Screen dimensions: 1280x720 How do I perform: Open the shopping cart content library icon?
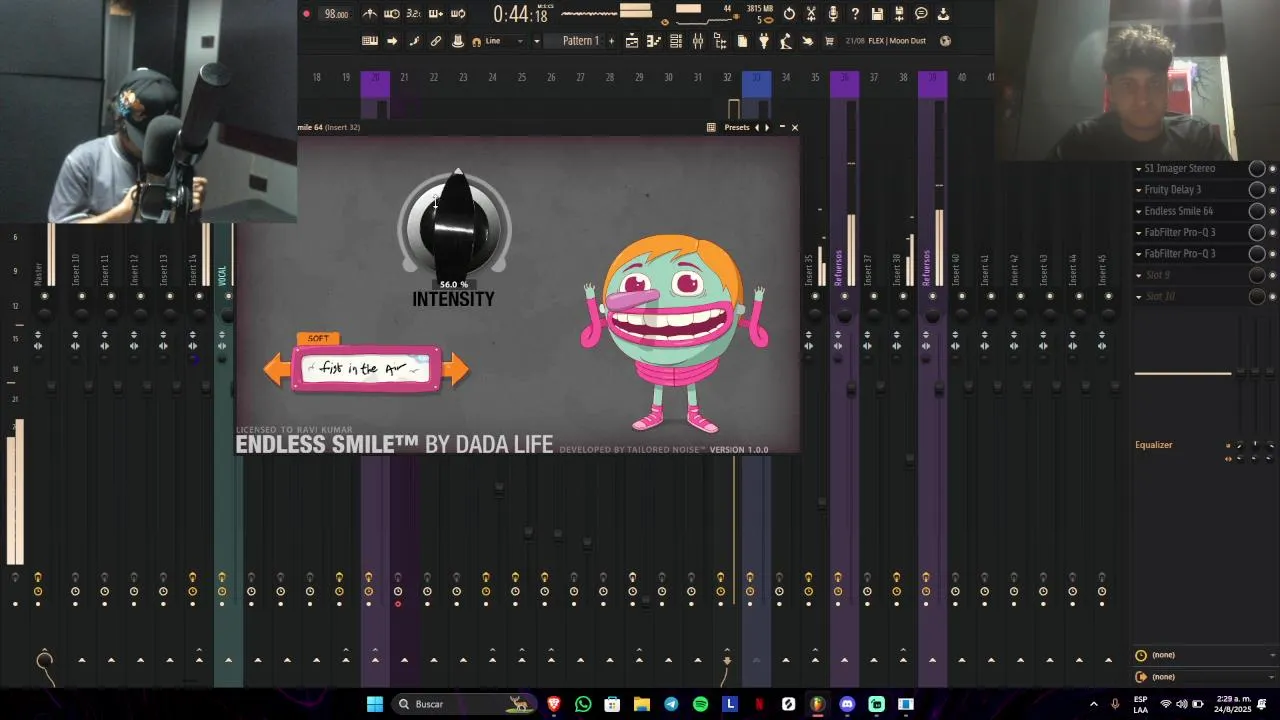(829, 41)
